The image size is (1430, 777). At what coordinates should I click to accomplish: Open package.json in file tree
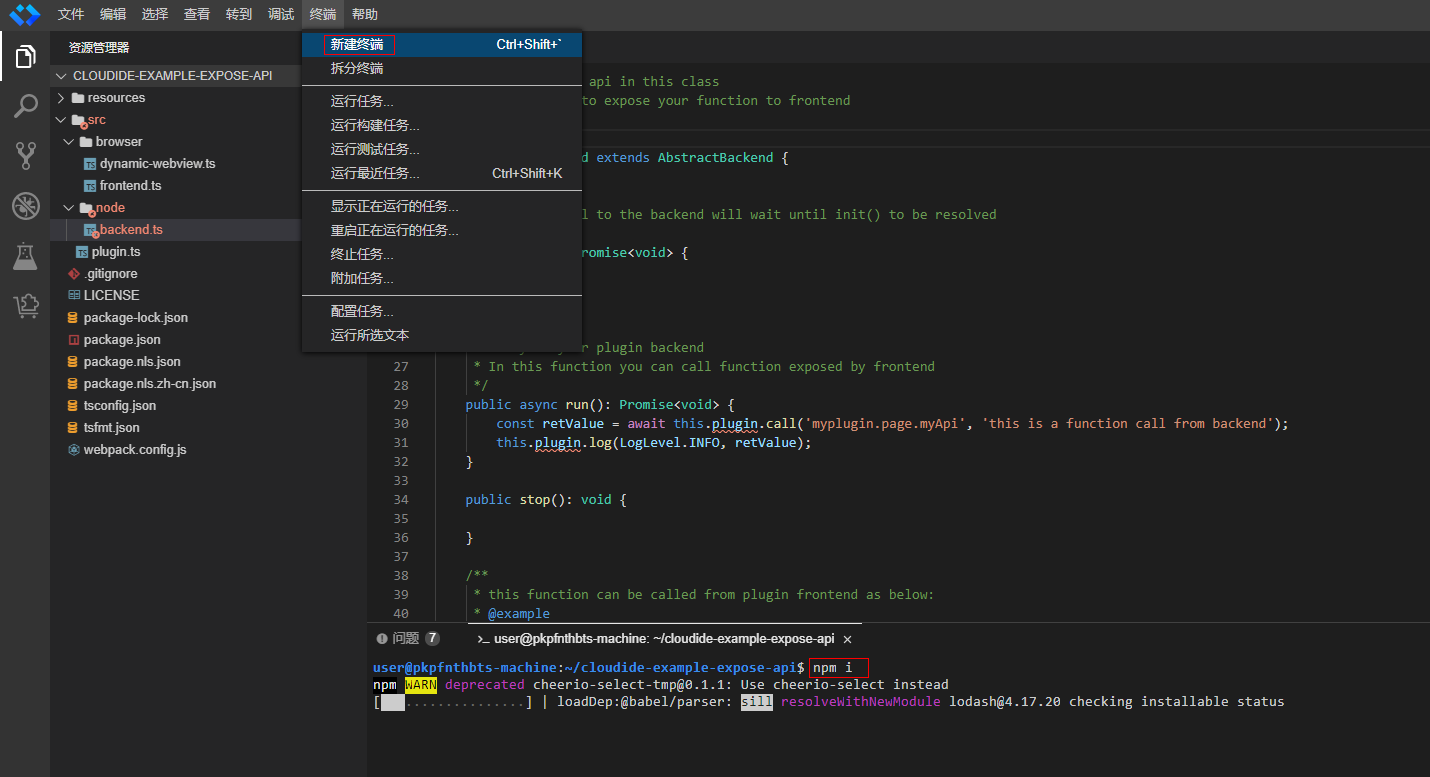tap(121, 340)
